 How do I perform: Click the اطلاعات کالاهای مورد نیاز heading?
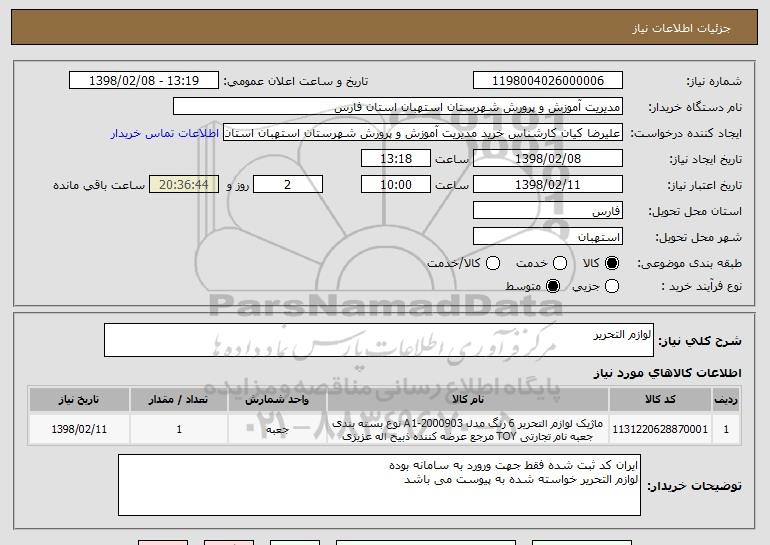click(667, 373)
